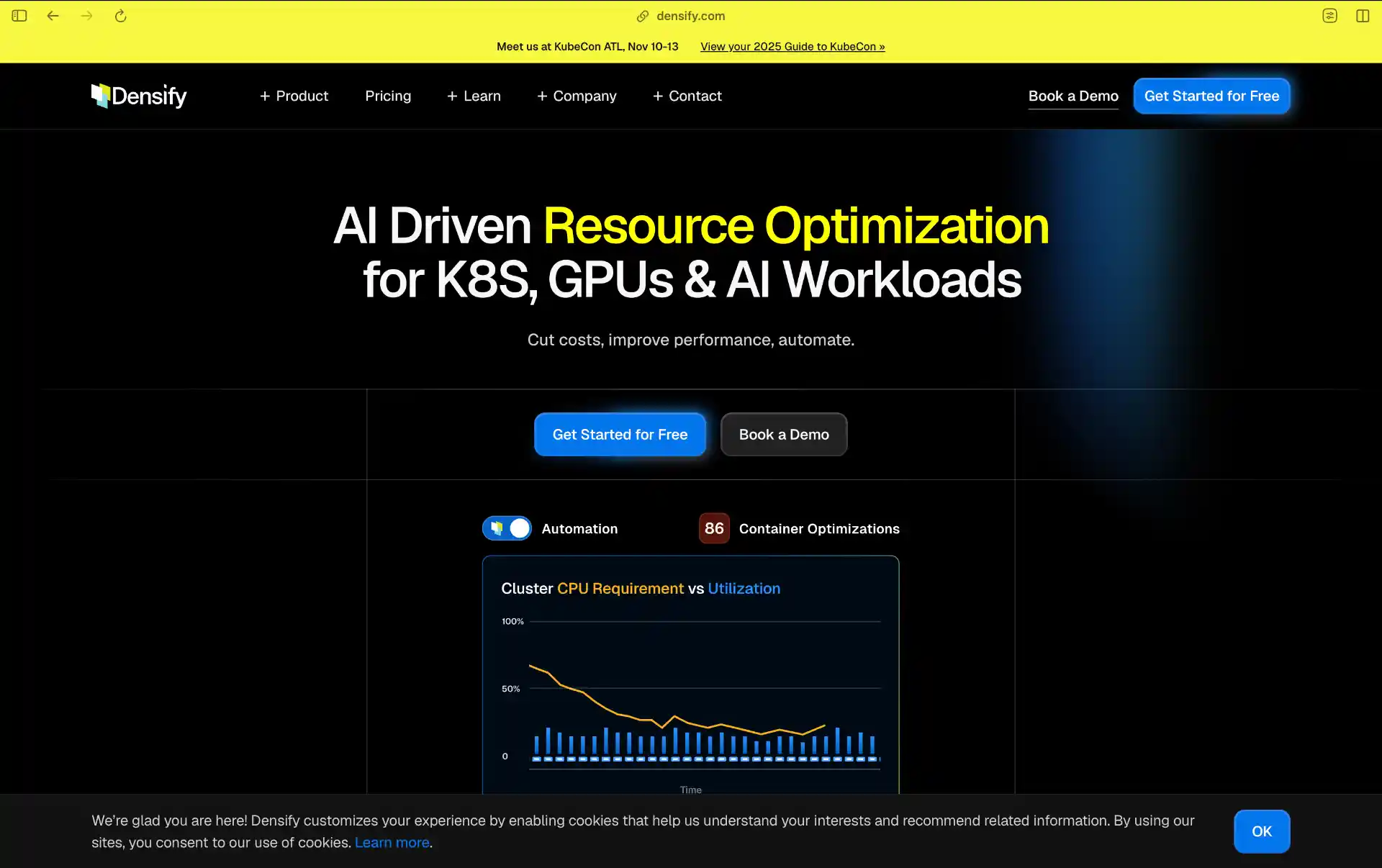
Task: Expand the Company navigation menu
Action: pyautogui.click(x=577, y=96)
